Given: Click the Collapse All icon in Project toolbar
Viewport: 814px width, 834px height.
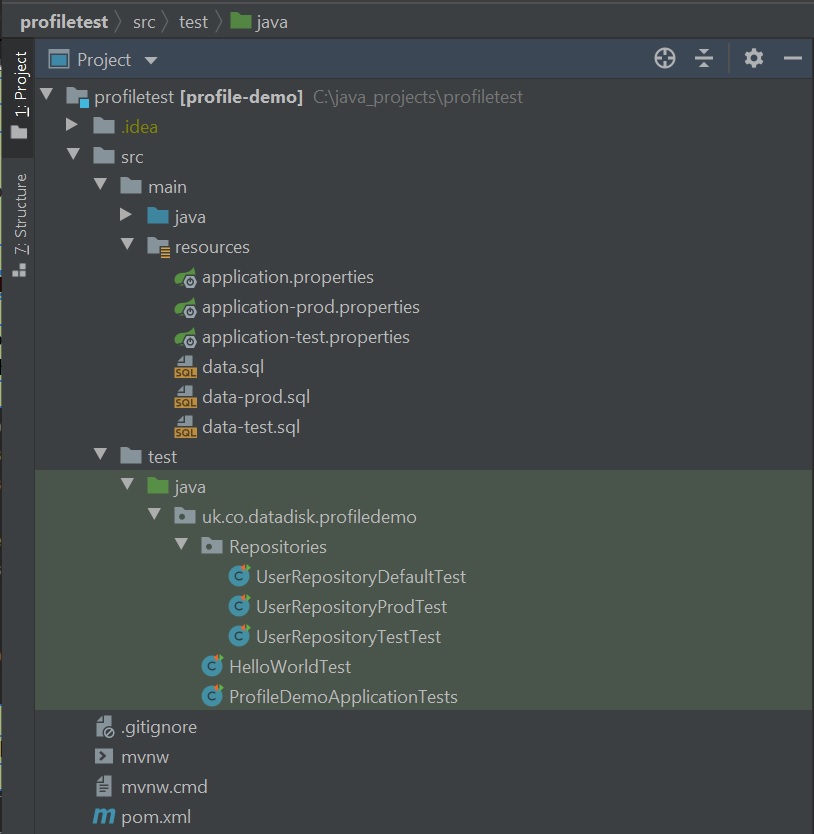Looking at the screenshot, I should 704,59.
